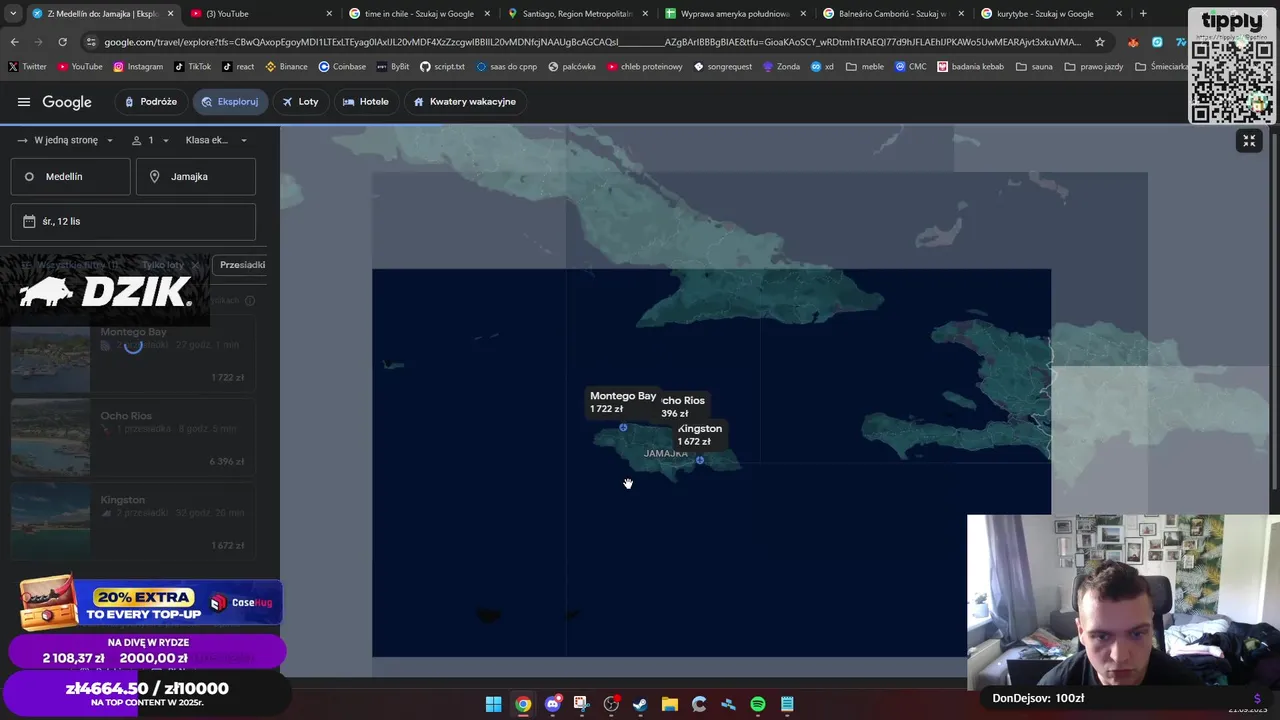1280x720 pixels.
Task: Open Notepad from the taskbar
Action: 787,704
